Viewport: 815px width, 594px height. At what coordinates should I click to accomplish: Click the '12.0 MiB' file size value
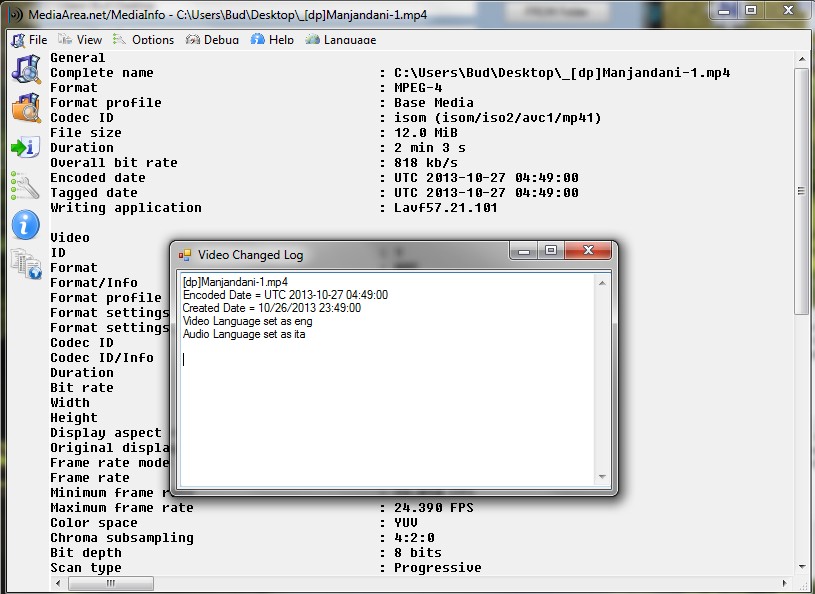(426, 133)
